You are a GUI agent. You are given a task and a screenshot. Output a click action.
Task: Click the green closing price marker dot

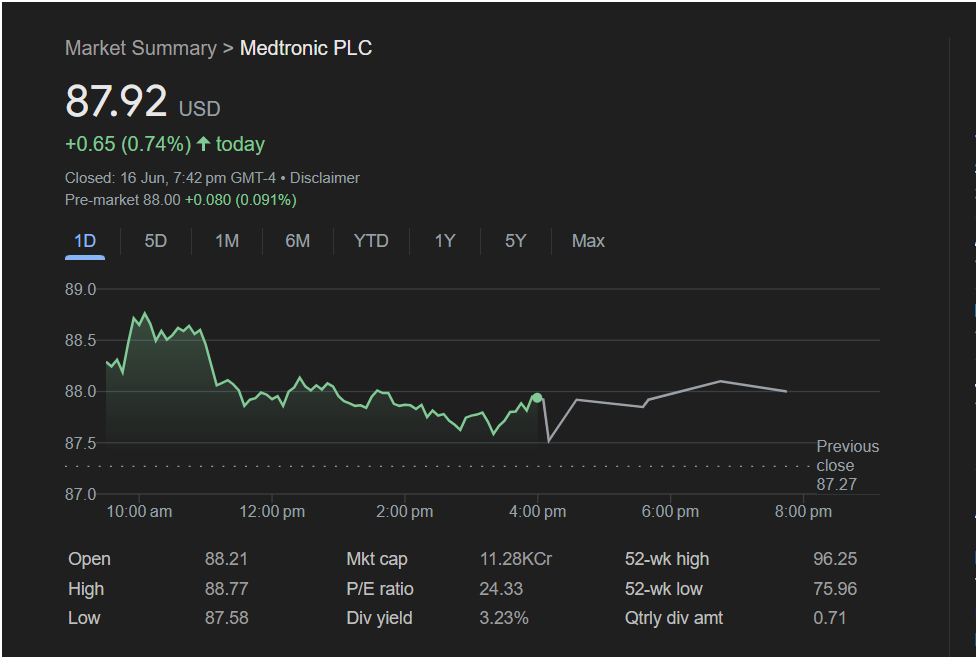(x=537, y=398)
